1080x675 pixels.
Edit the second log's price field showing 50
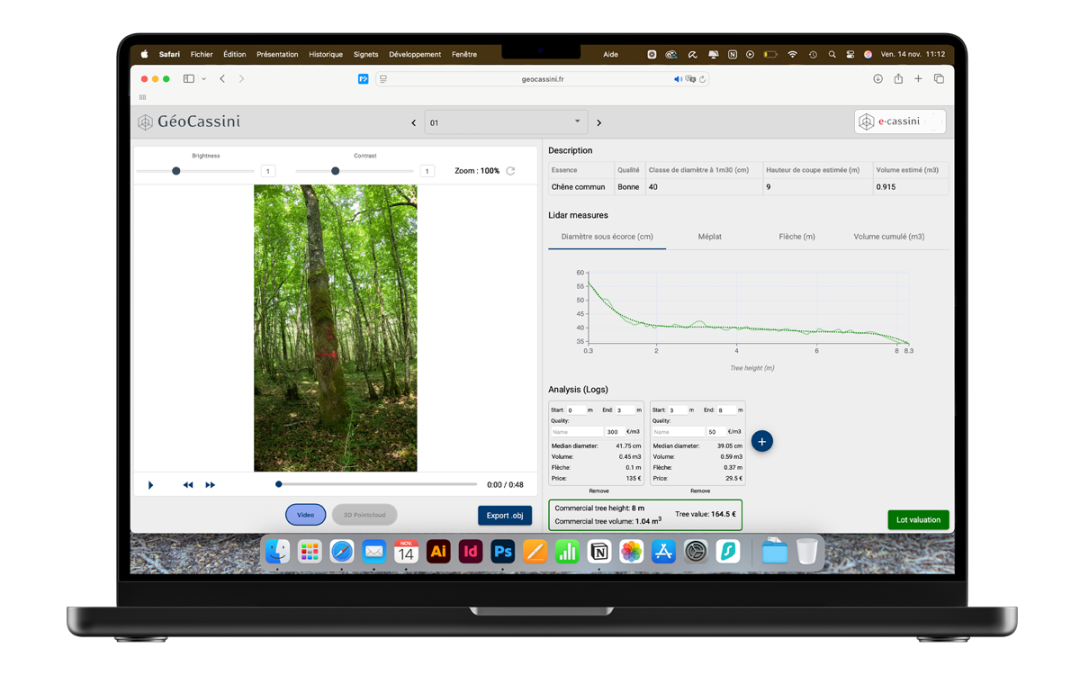pos(715,432)
